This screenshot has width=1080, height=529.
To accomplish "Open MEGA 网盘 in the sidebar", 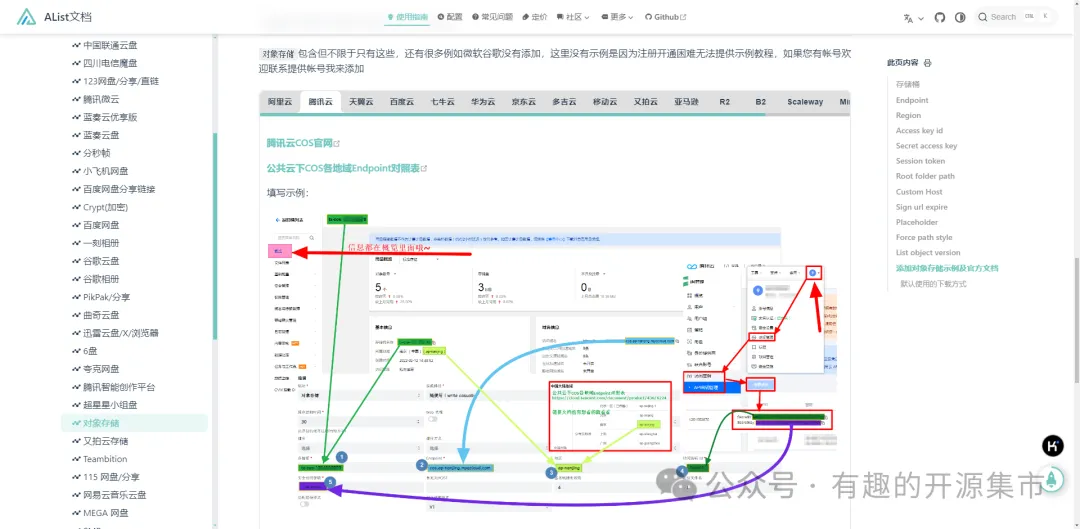I will [105, 512].
